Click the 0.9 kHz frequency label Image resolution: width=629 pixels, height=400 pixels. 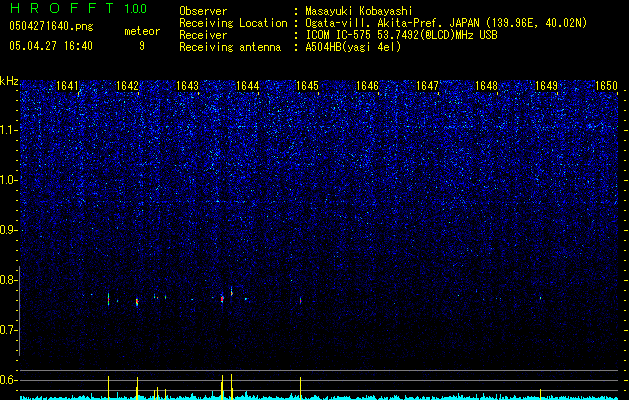point(8,230)
